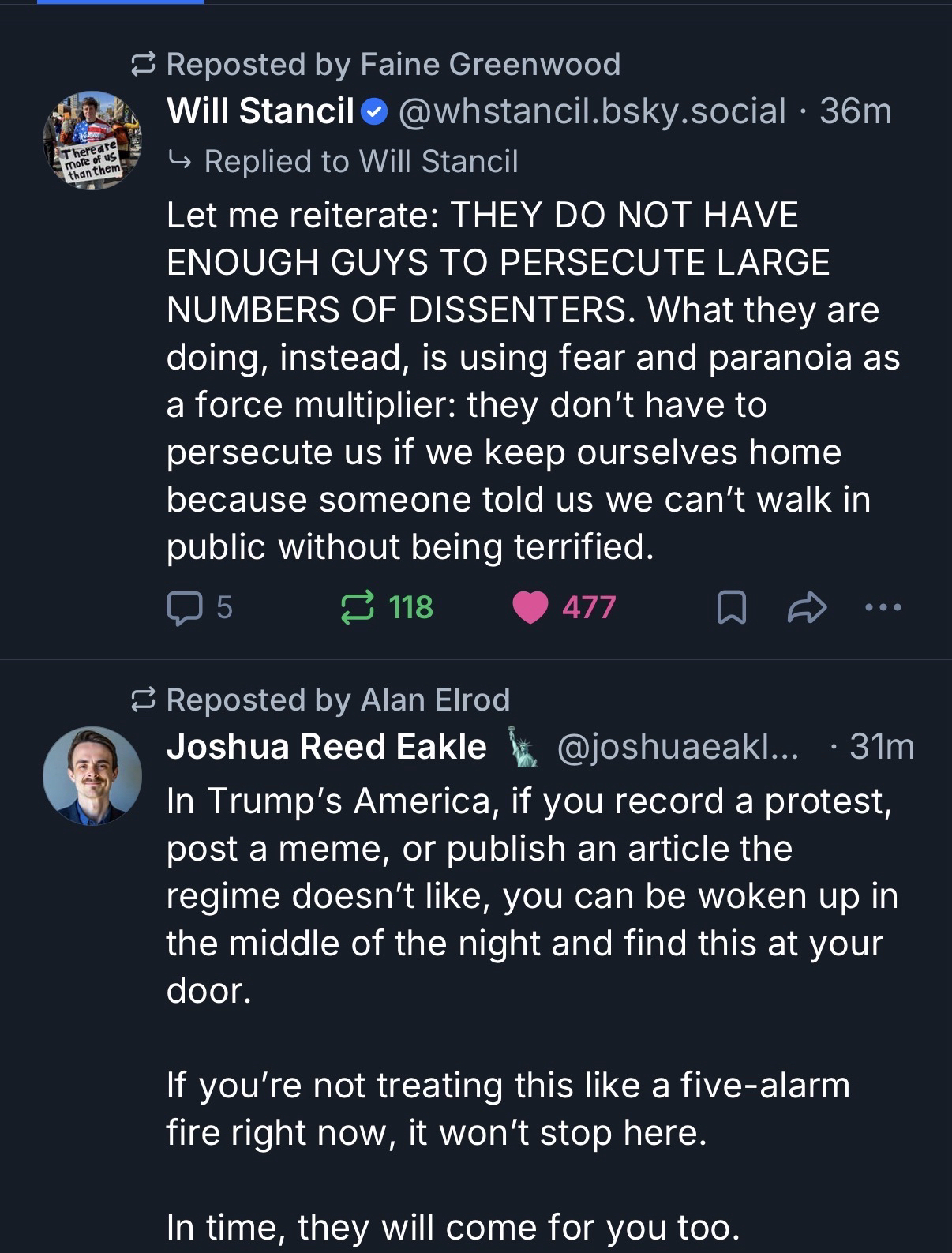Open the @joshuaeakl... handle

pos(677,747)
